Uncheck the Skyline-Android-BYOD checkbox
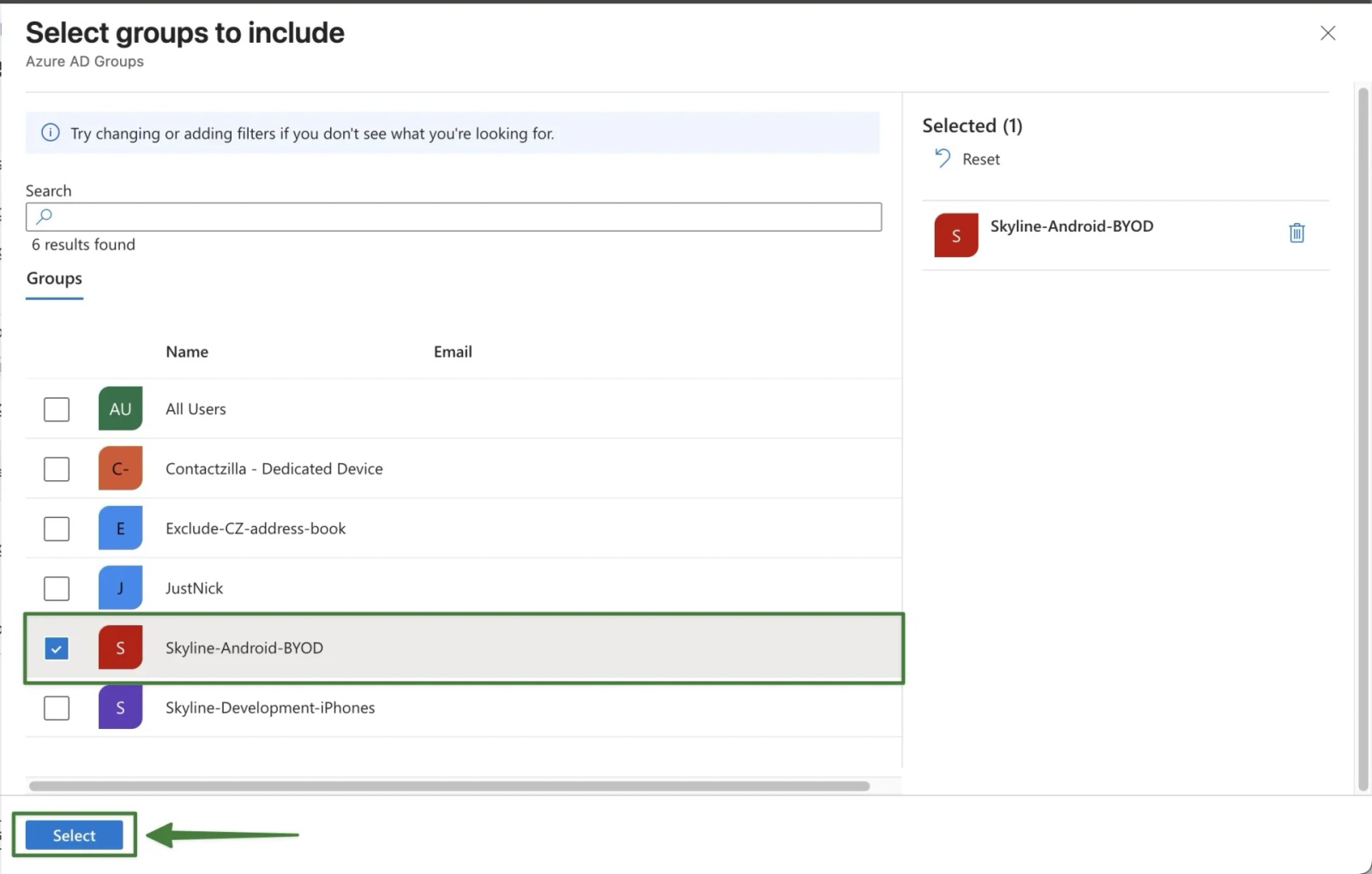1372x874 pixels. pyautogui.click(x=57, y=648)
